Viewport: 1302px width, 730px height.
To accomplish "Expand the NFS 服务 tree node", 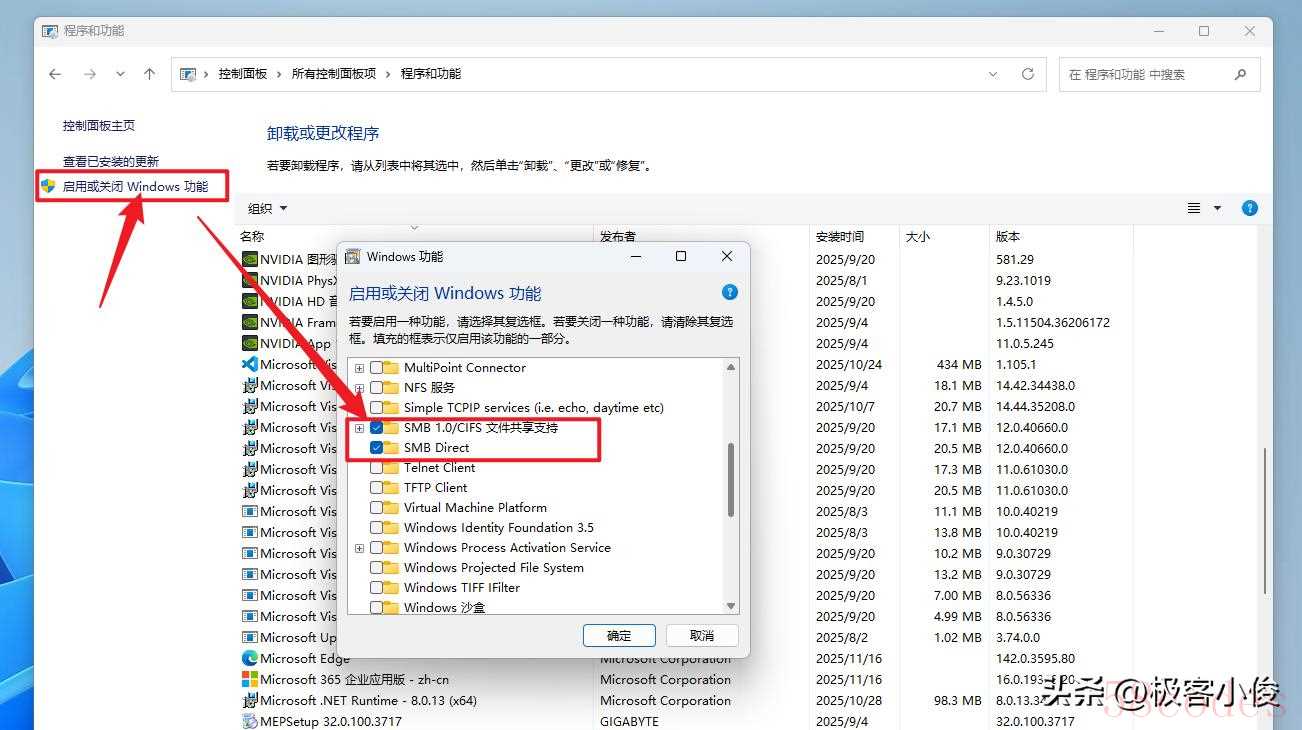I will pyautogui.click(x=360, y=387).
